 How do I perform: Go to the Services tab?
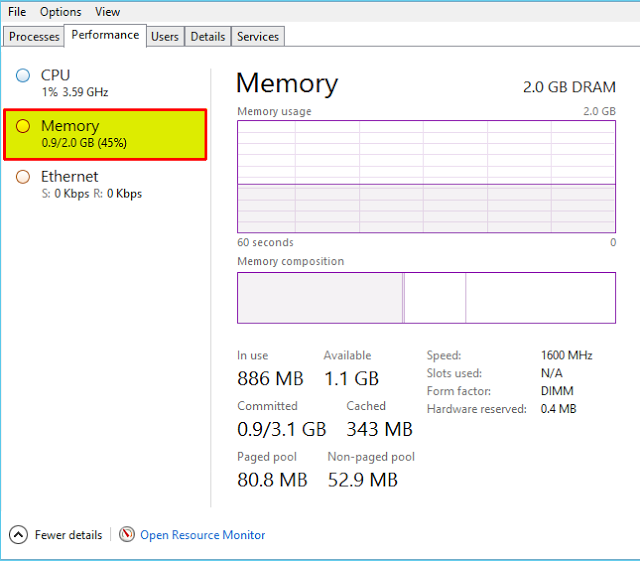coord(258,37)
